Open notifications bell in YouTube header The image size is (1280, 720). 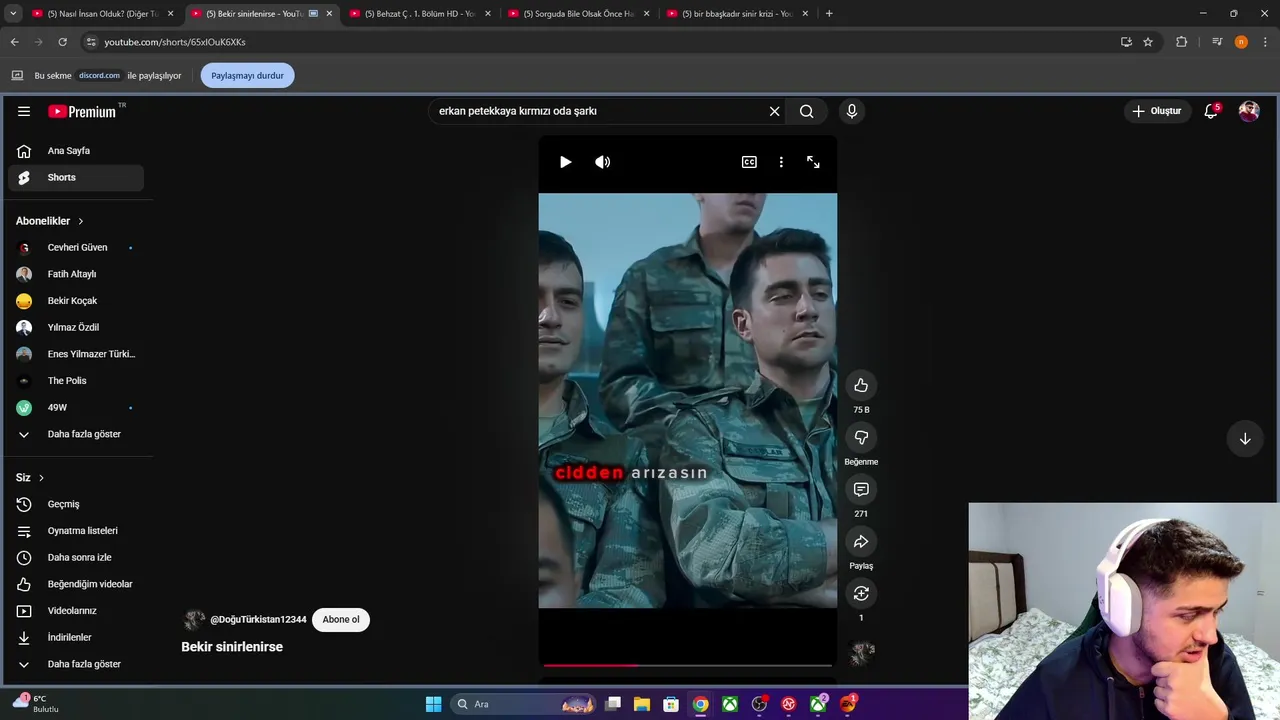tap(1211, 111)
